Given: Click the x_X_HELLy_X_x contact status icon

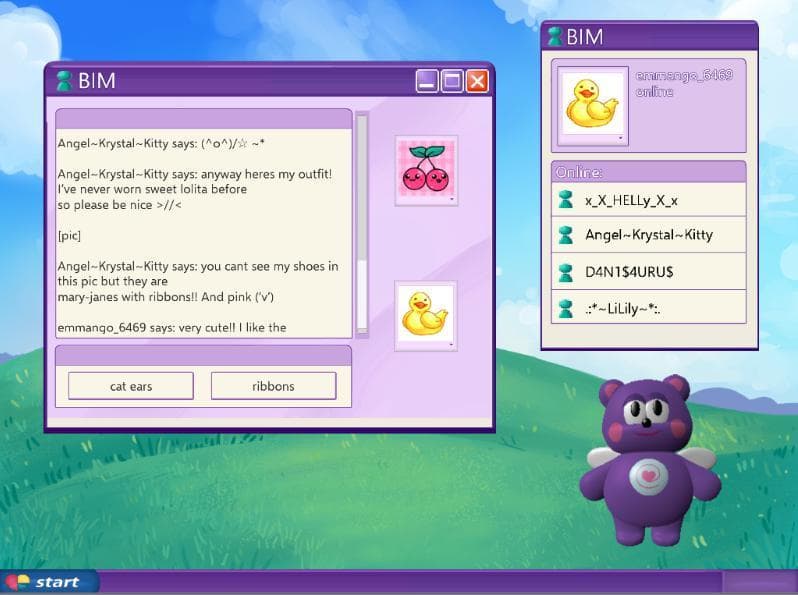Looking at the screenshot, I should click(x=565, y=200).
